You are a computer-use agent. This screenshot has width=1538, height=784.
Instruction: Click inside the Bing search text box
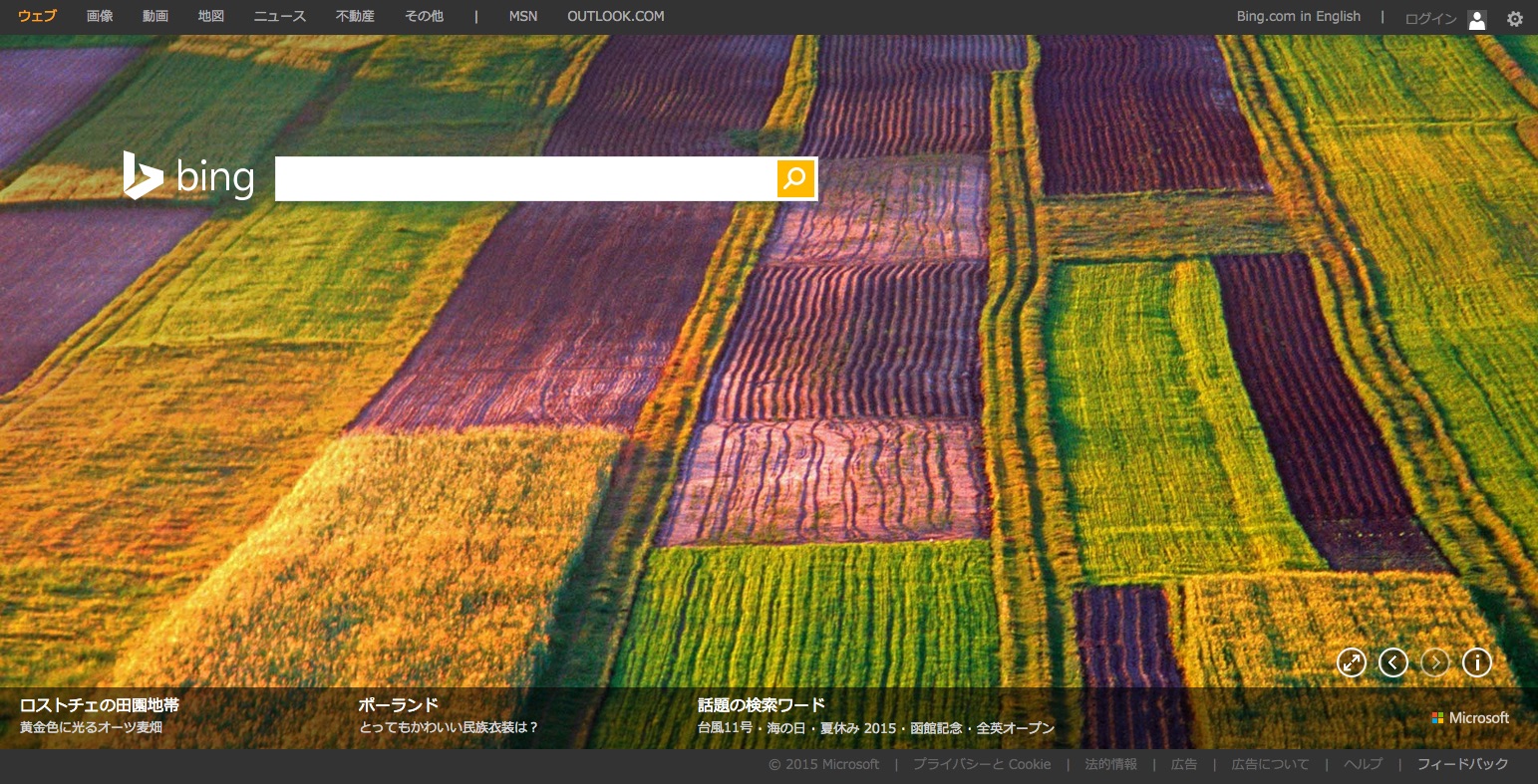[x=525, y=178]
